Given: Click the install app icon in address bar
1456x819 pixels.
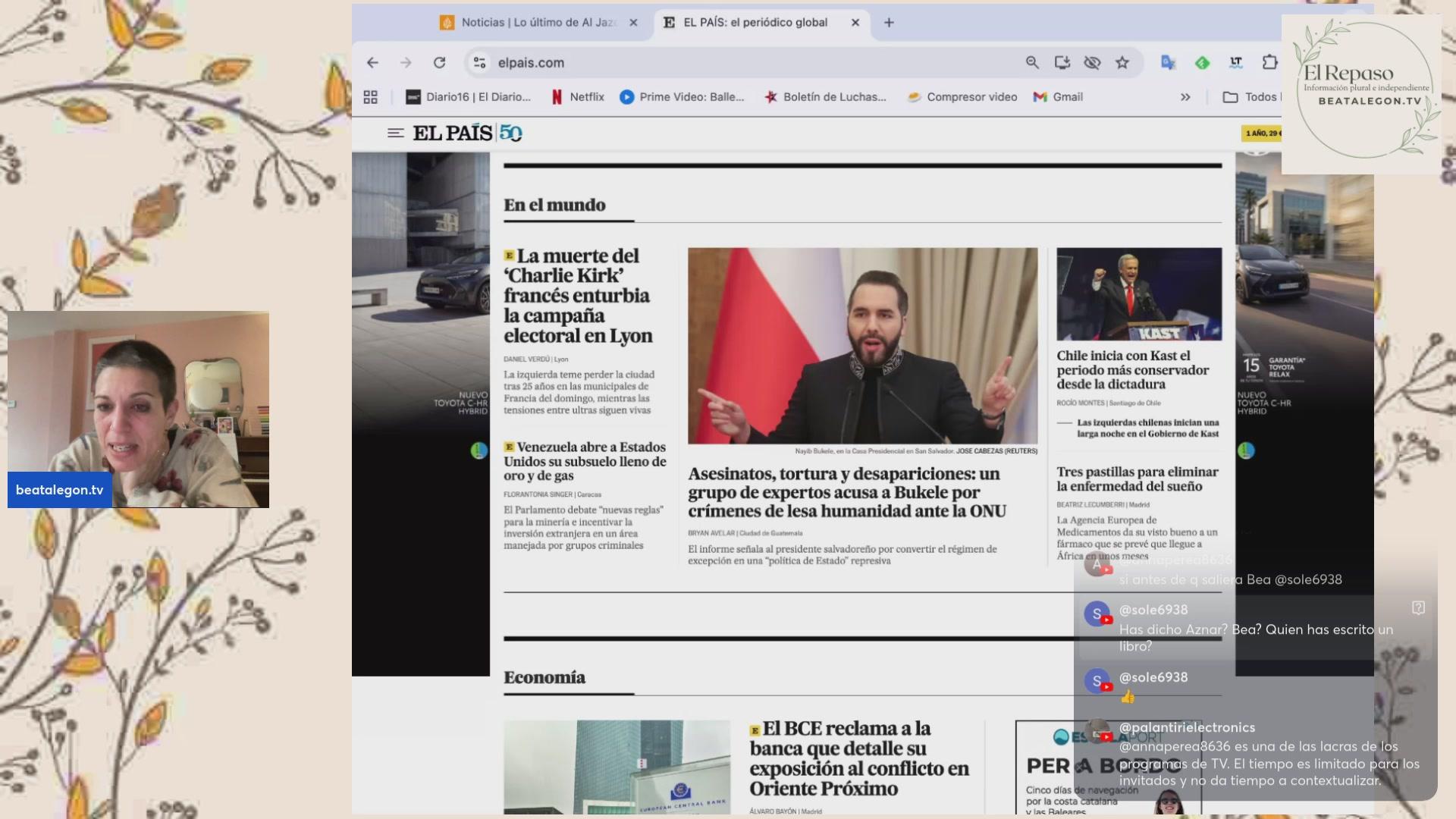Looking at the screenshot, I should pyautogui.click(x=1062, y=63).
